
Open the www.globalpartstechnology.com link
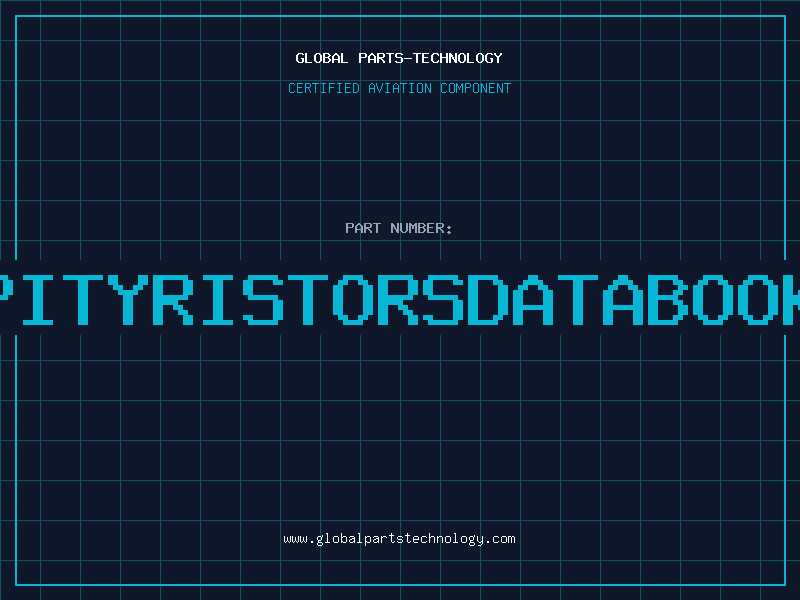[399, 538]
